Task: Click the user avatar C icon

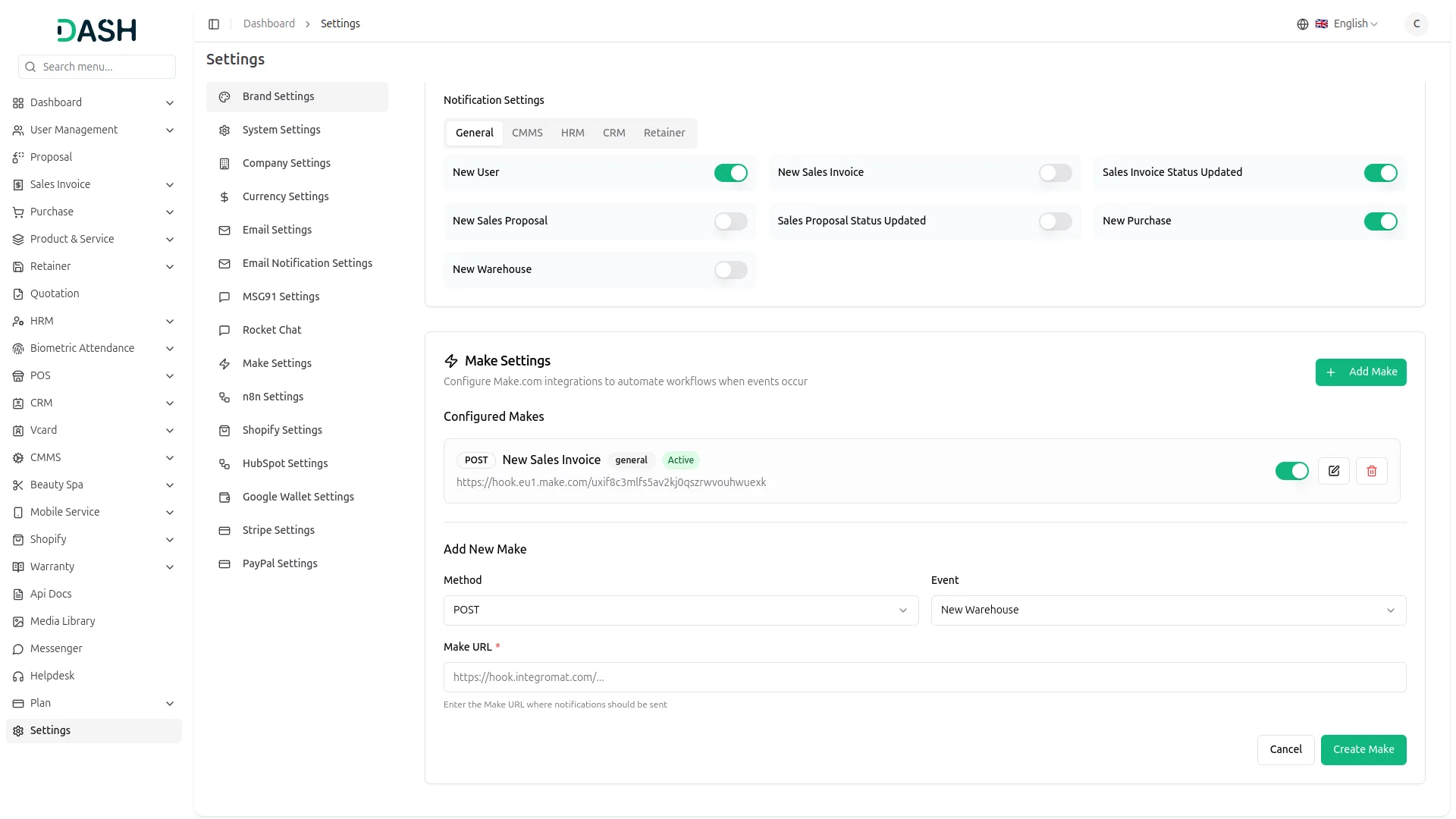Action: [1416, 24]
